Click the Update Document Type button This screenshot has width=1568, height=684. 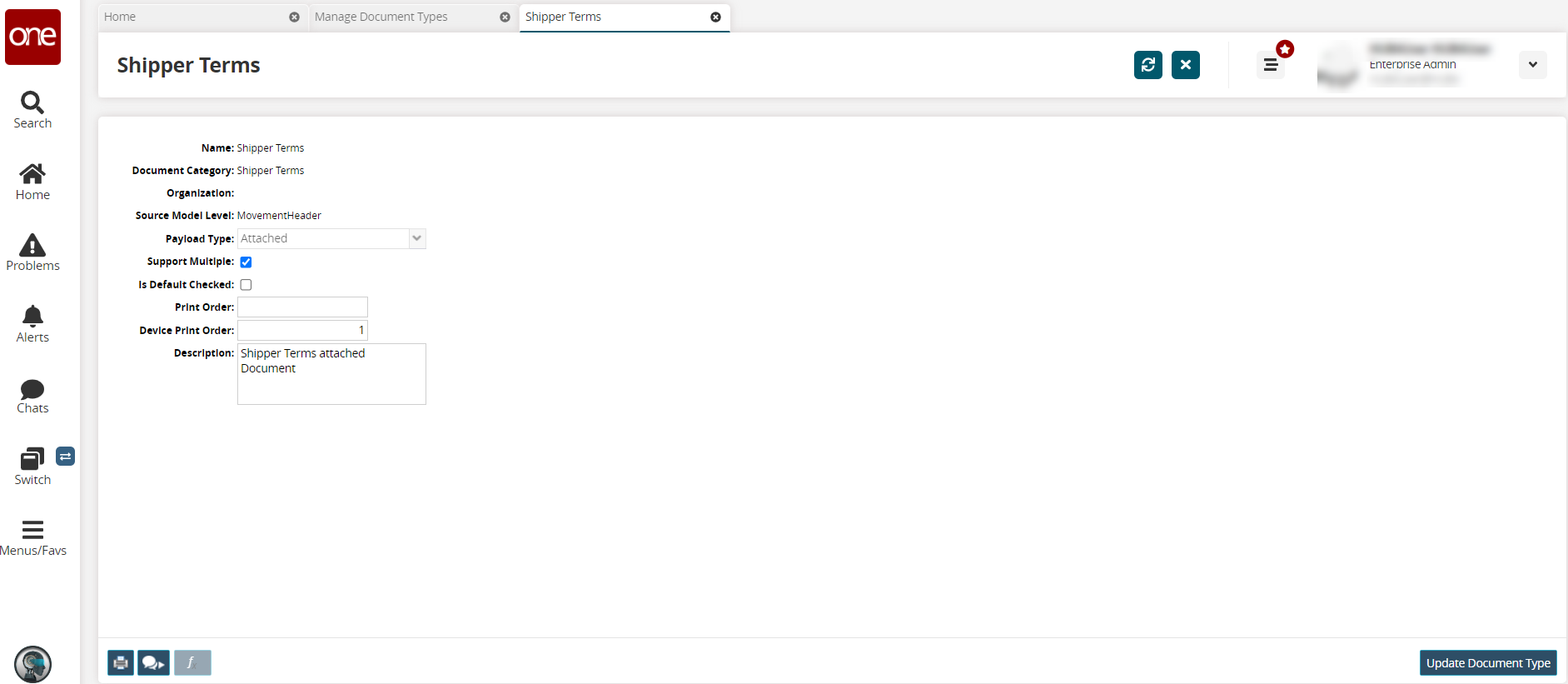tap(1488, 663)
